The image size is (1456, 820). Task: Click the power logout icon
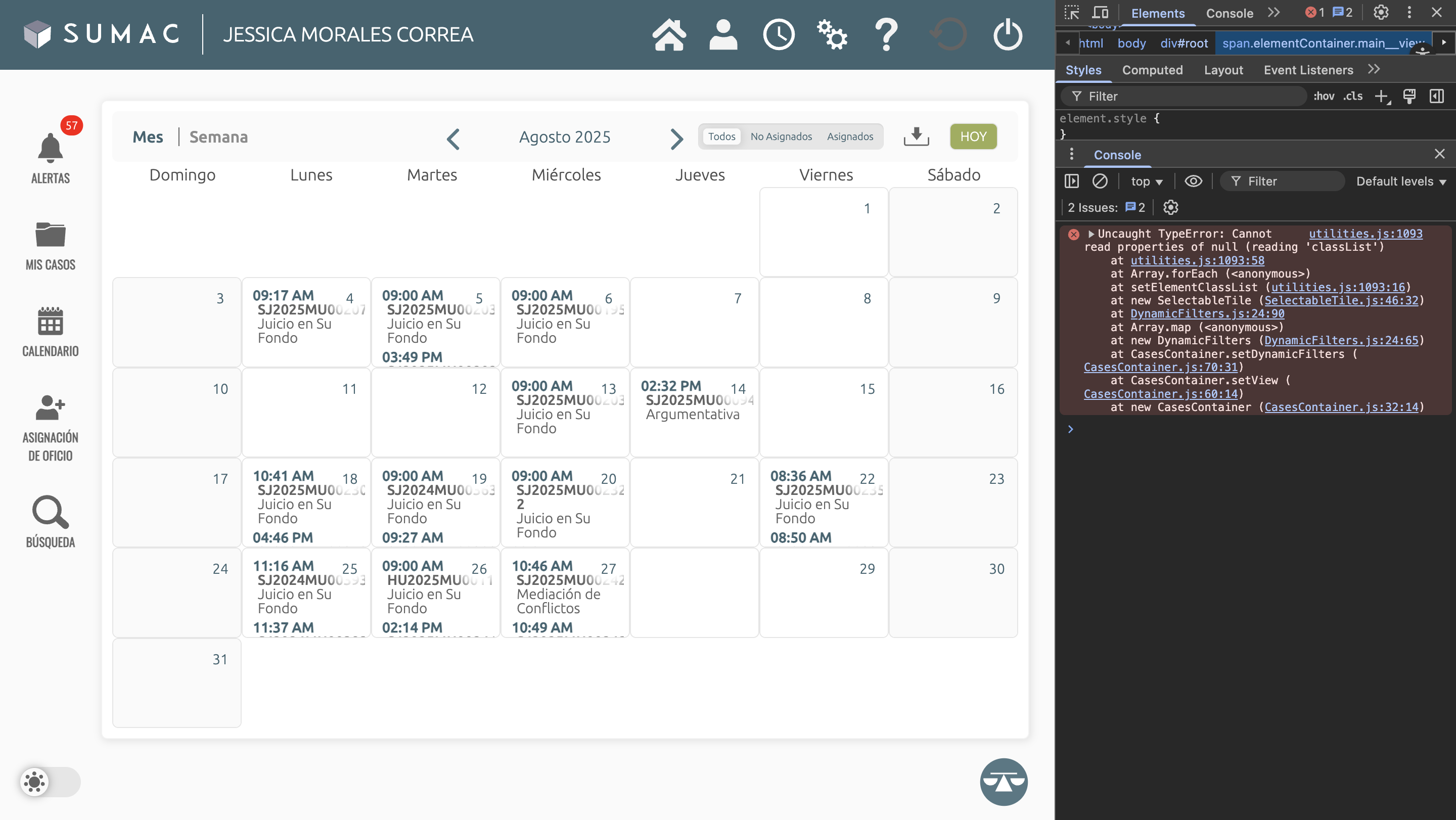tap(1007, 35)
